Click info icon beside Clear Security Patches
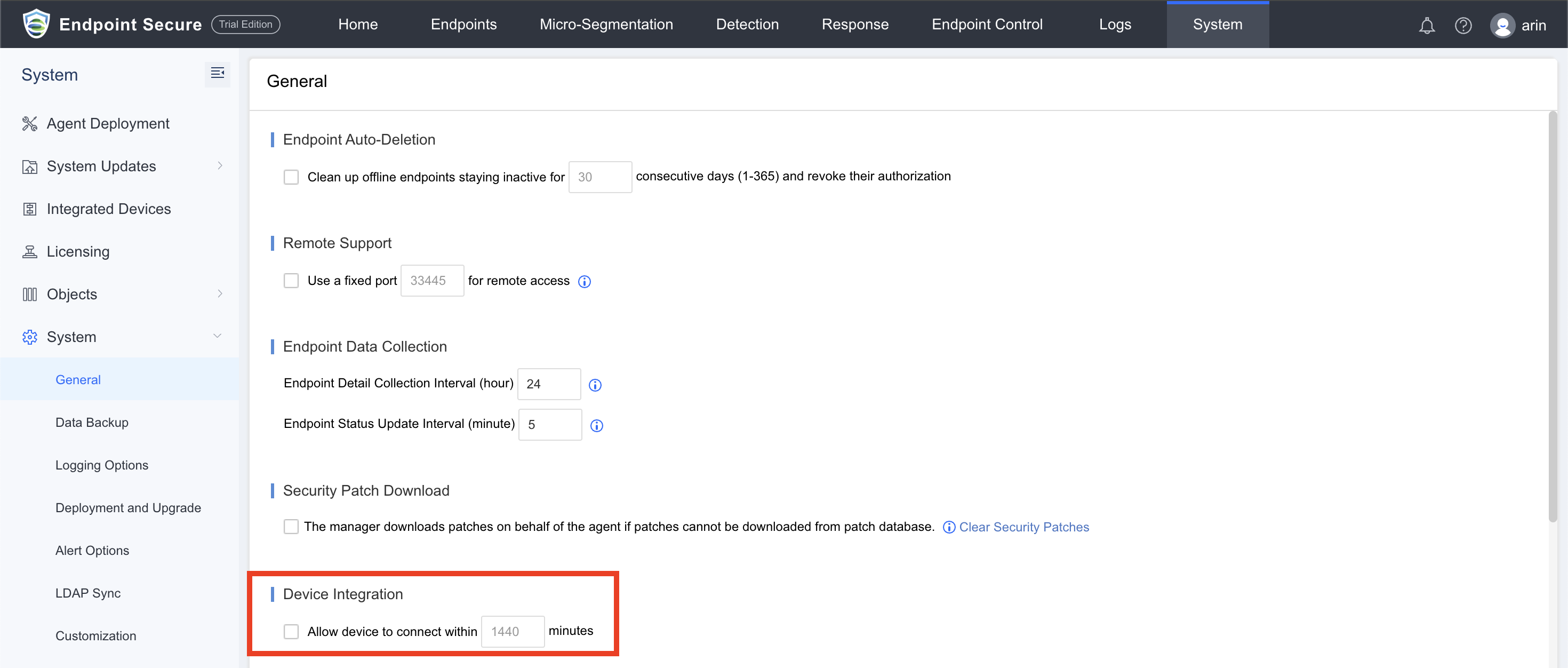 pos(949,527)
